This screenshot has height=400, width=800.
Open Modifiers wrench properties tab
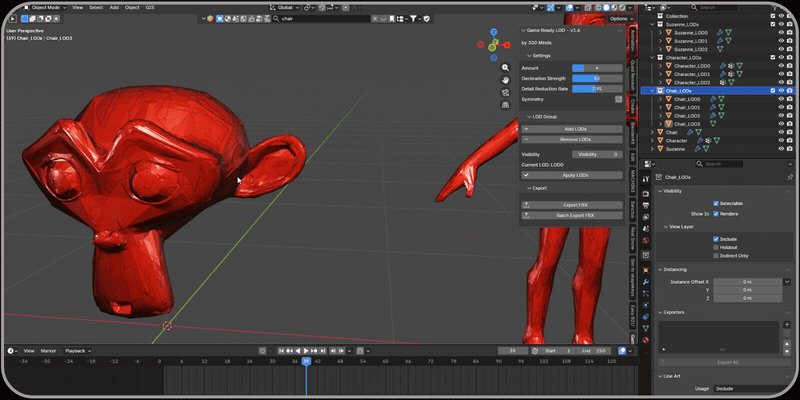pyautogui.click(x=646, y=282)
